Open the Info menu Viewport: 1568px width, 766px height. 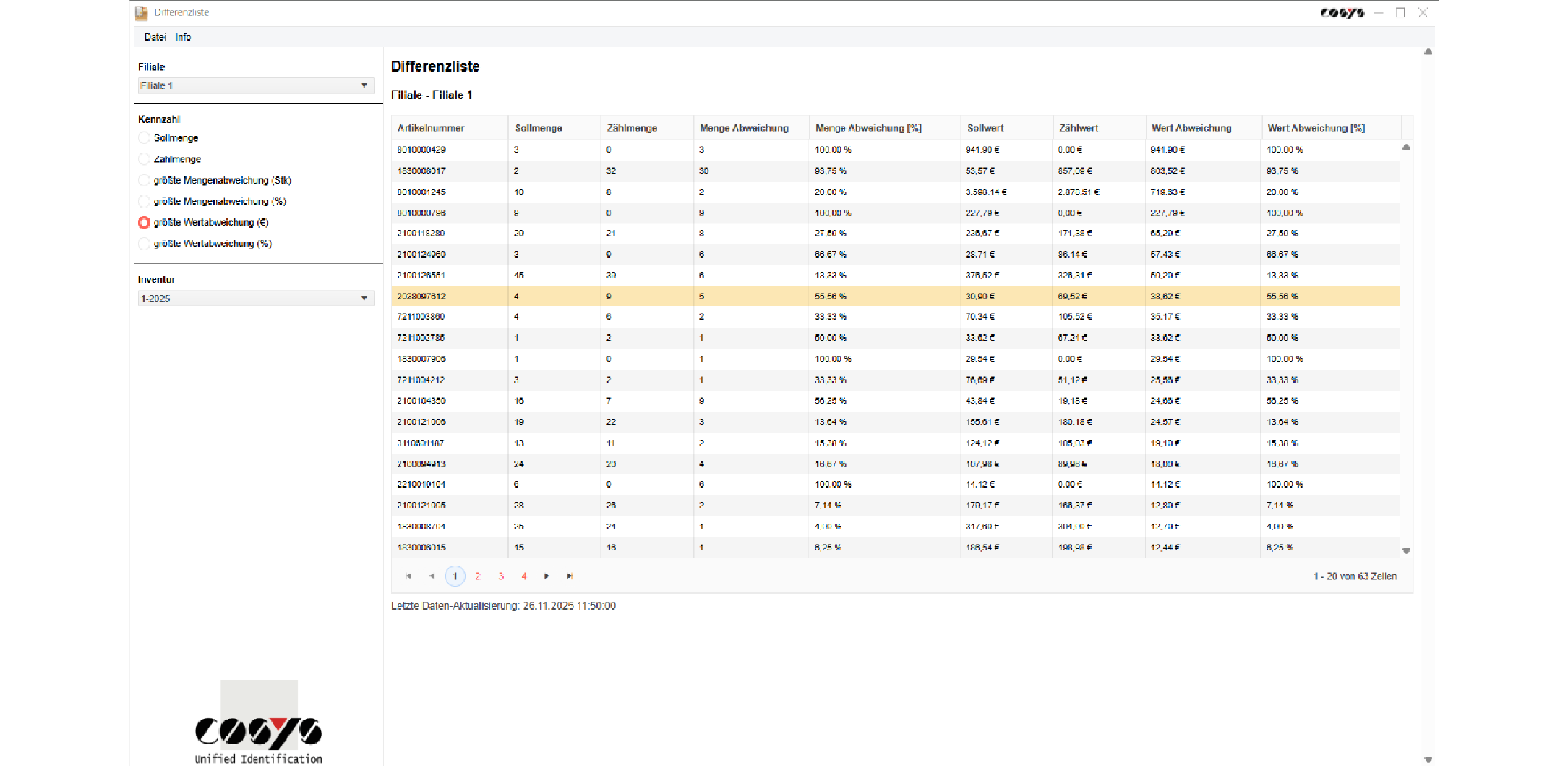coord(183,37)
